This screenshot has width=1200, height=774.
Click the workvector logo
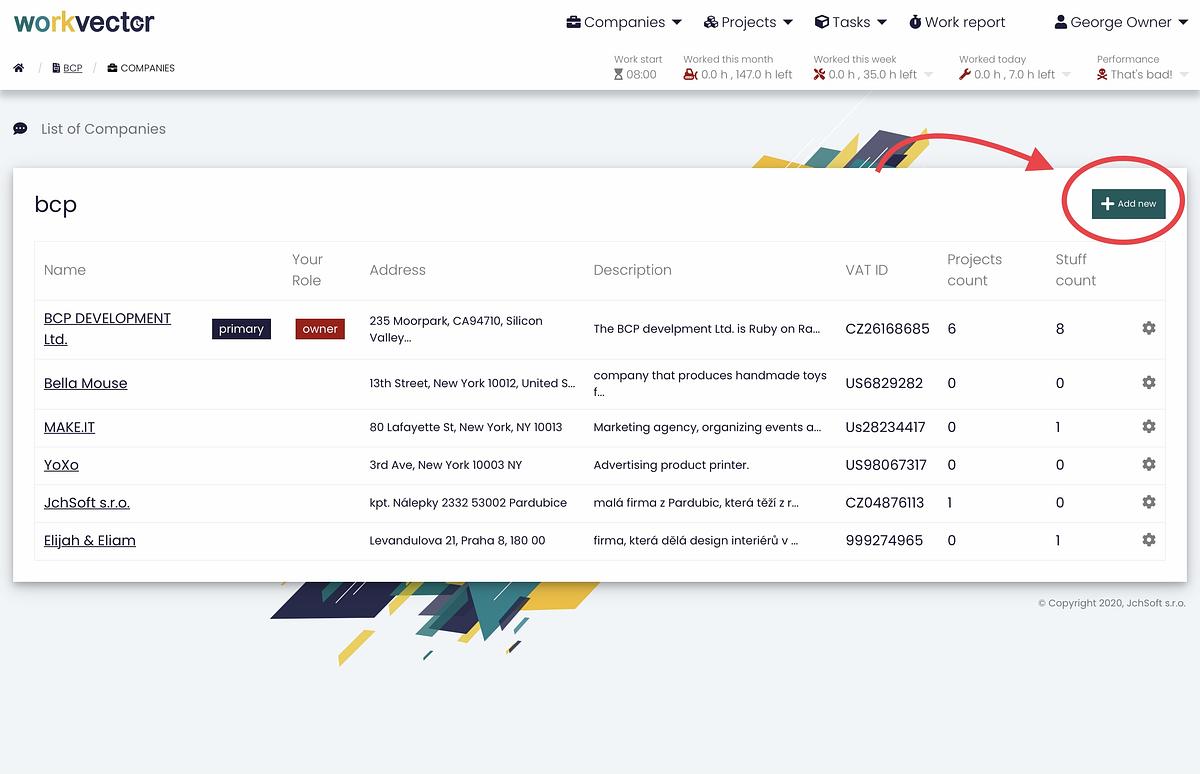click(x=85, y=21)
